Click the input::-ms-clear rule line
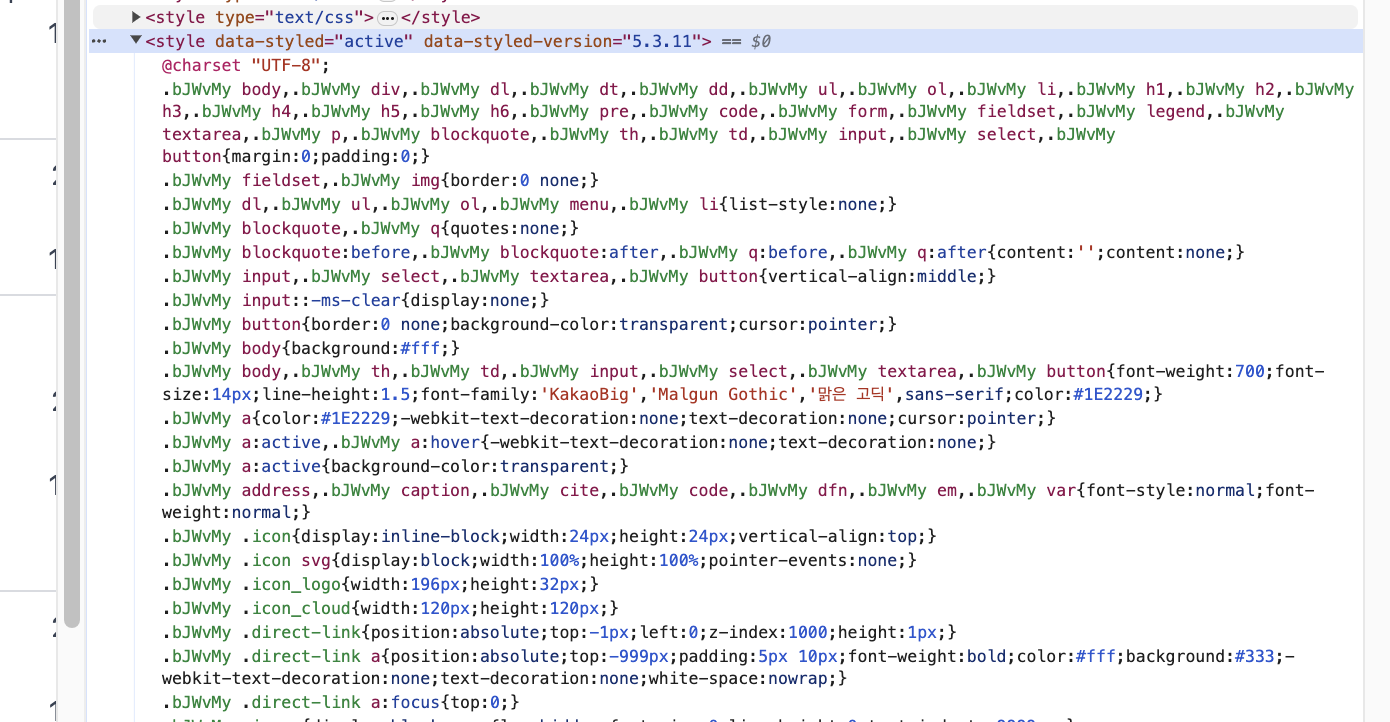 (x=355, y=300)
